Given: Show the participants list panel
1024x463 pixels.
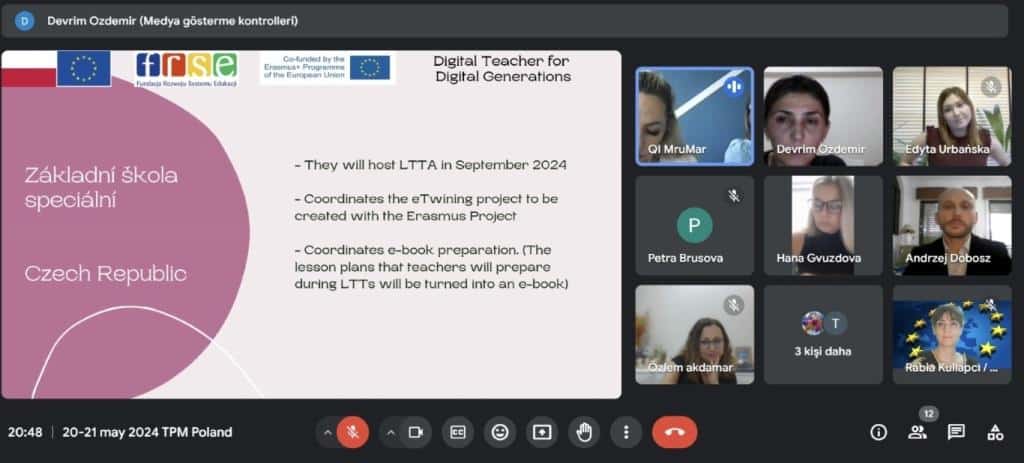Looking at the screenshot, I should point(917,432).
